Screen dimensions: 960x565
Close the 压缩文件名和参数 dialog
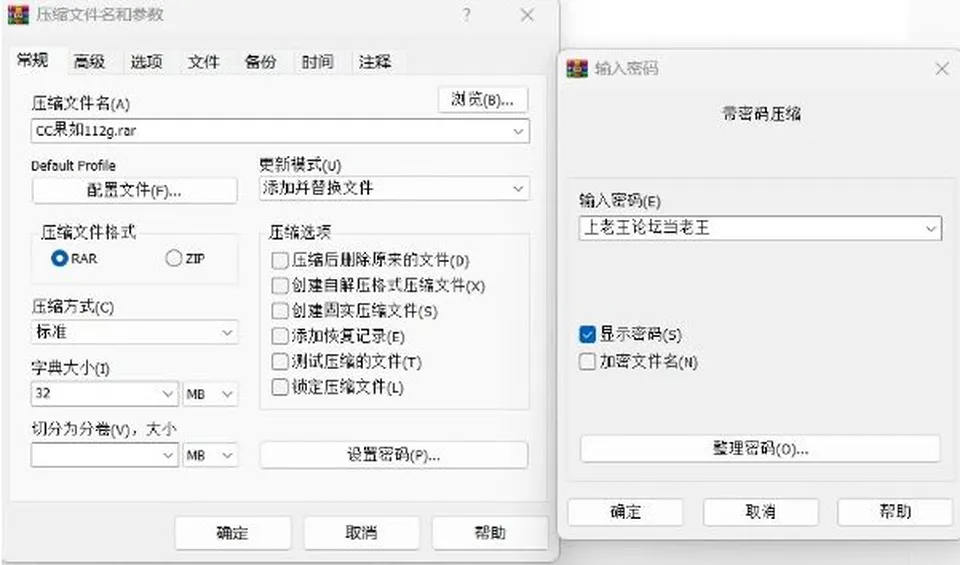point(527,15)
